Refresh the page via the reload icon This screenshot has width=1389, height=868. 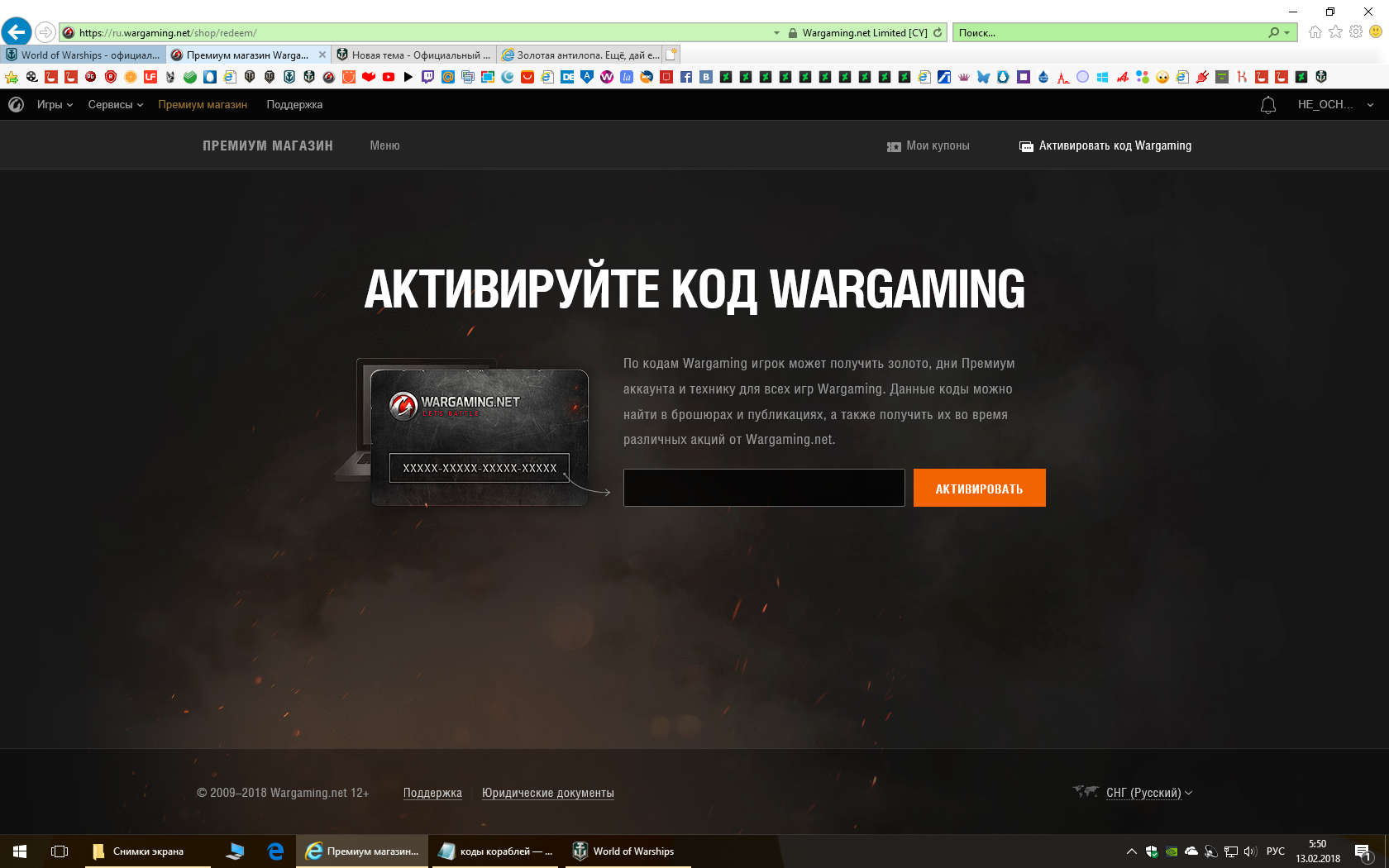click(938, 33)
